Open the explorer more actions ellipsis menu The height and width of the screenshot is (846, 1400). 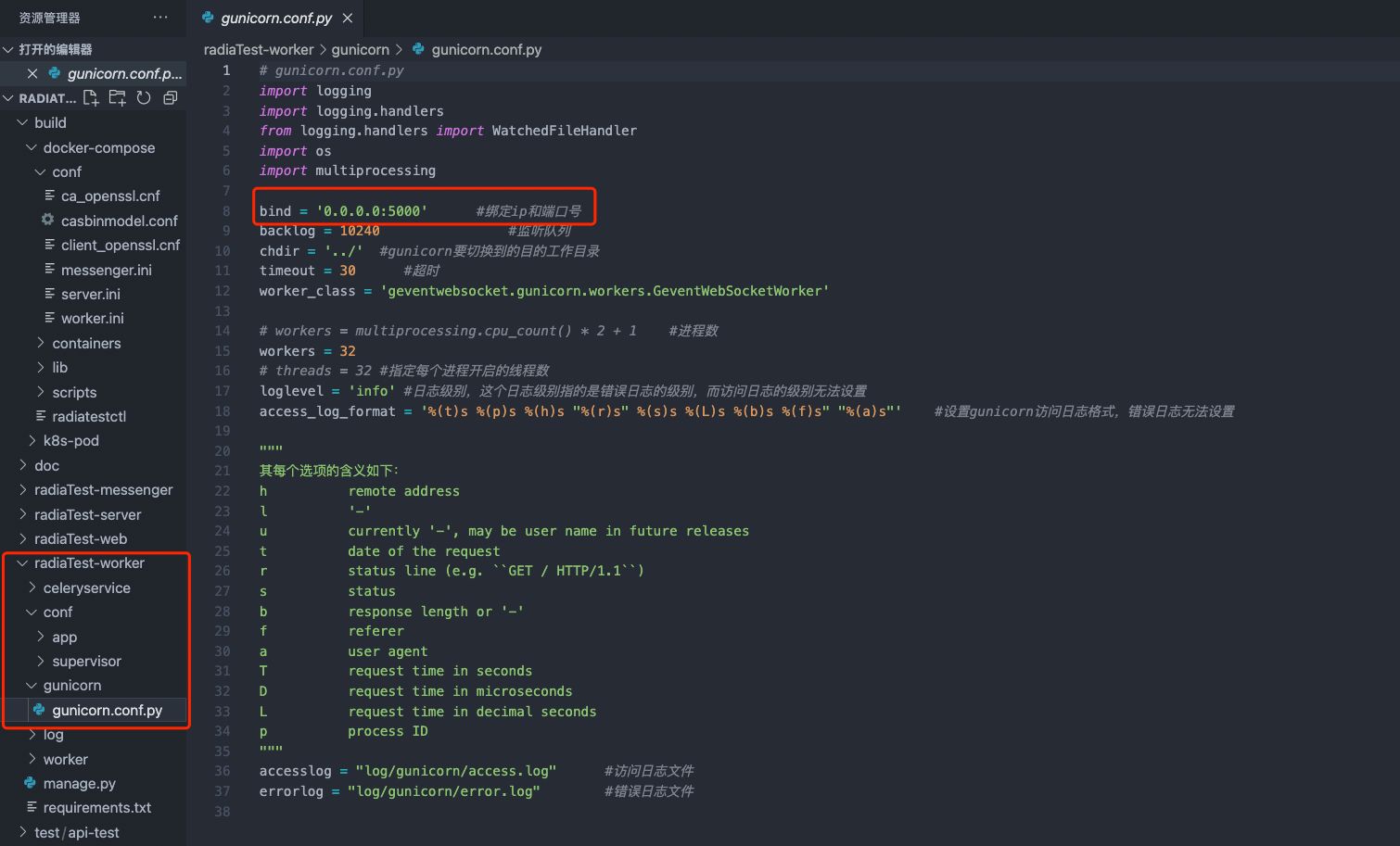point(160,18)
